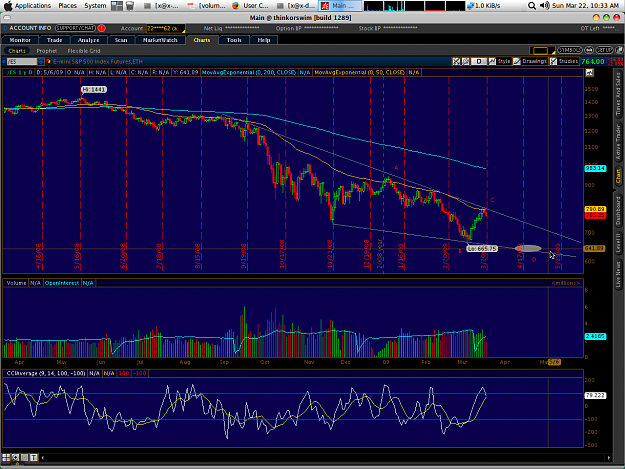
Task: Click the crosshair pan icon at bottom left
Action: (x=16, y=457)
